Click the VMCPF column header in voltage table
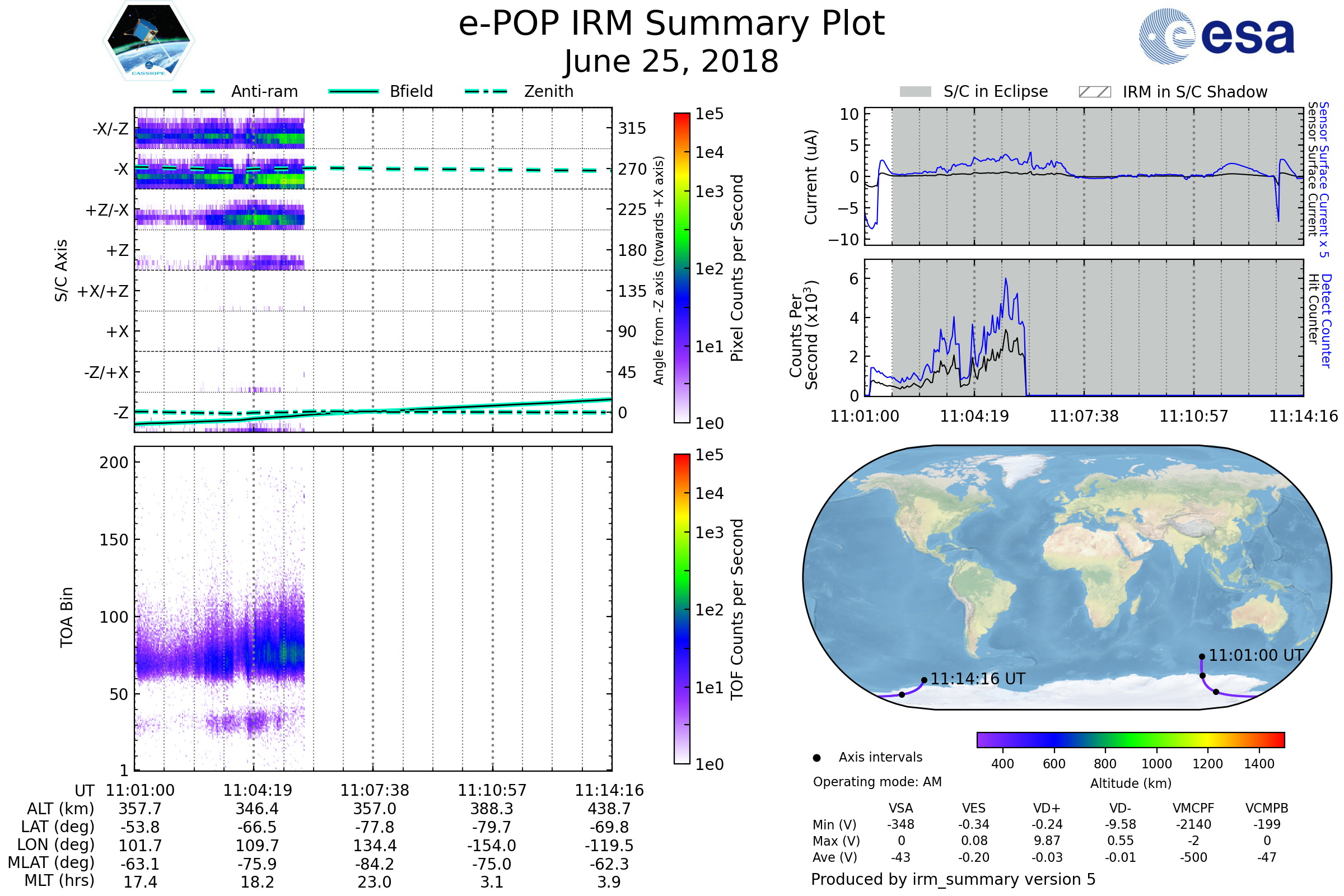 coord(1193,808)
